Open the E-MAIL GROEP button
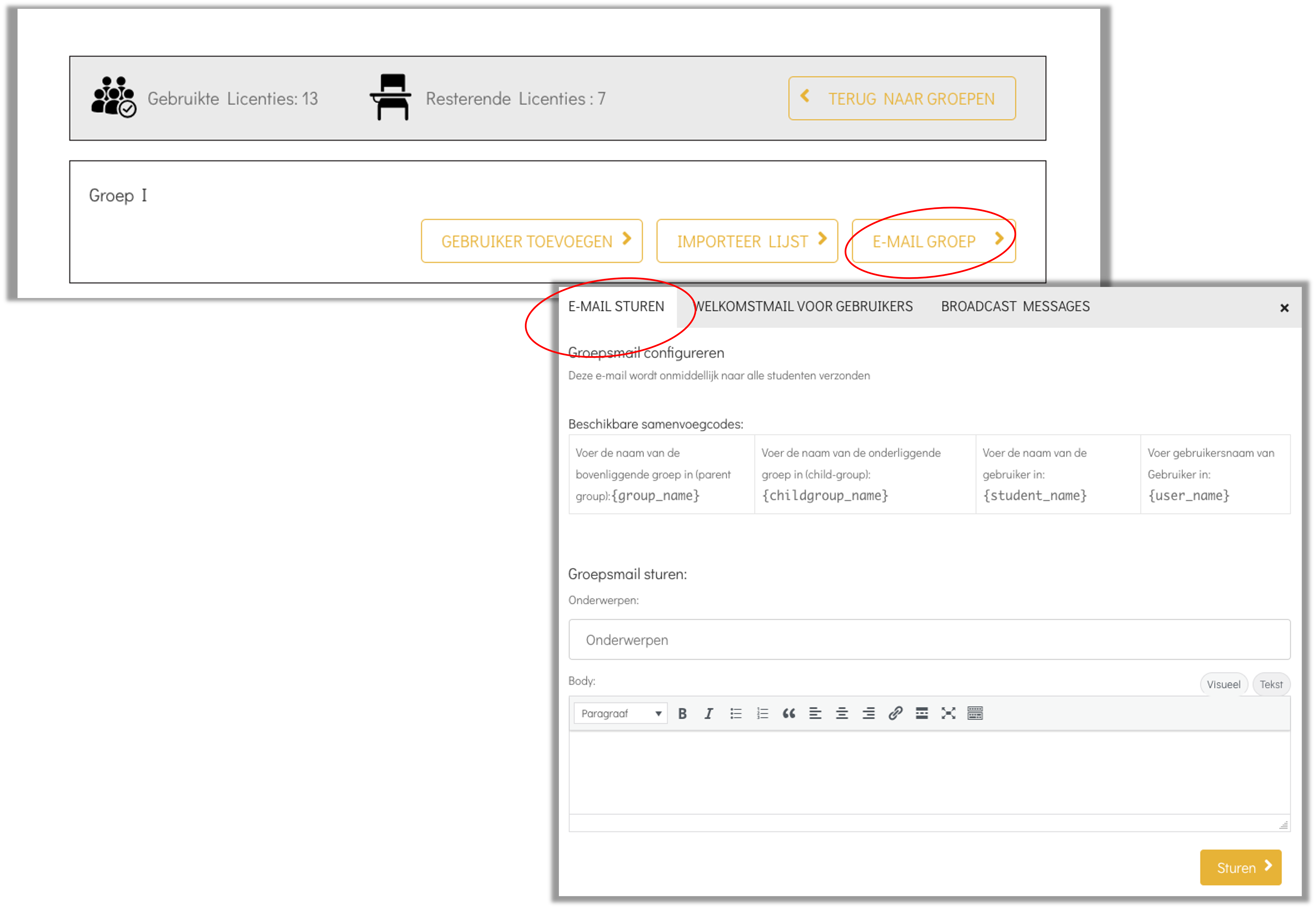 [933, 241]
